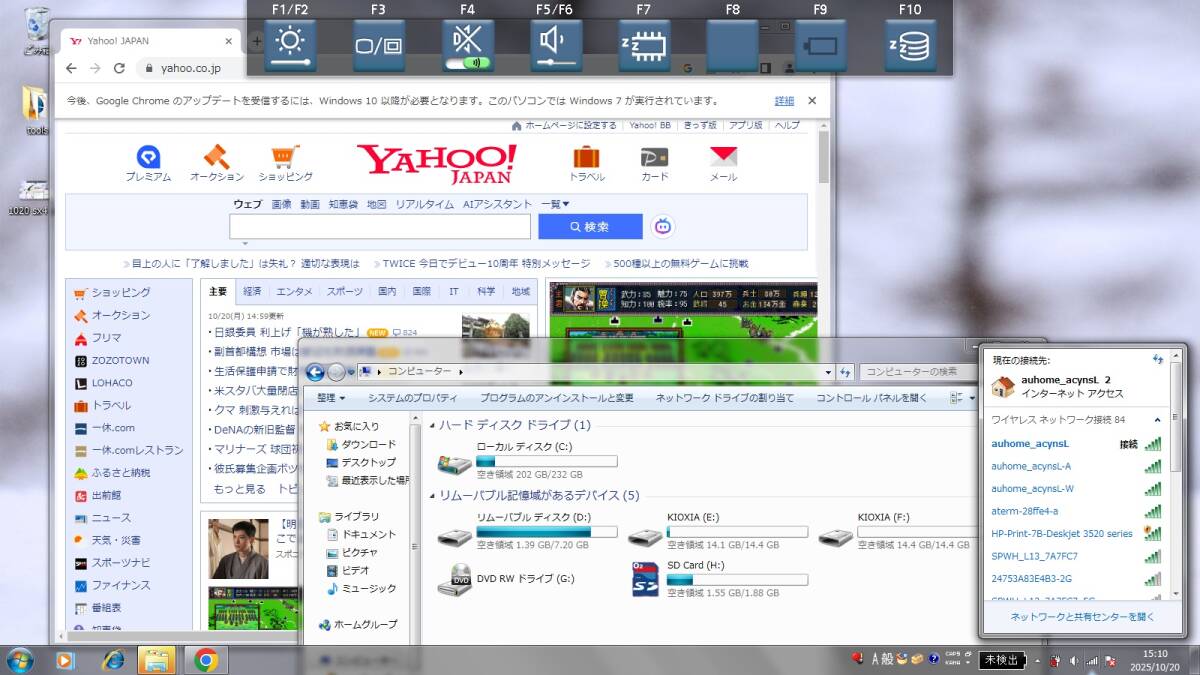
Task: Expand the Explorer view options dropdown arrow
Action: pyautogui.click(x=971, y=398)
